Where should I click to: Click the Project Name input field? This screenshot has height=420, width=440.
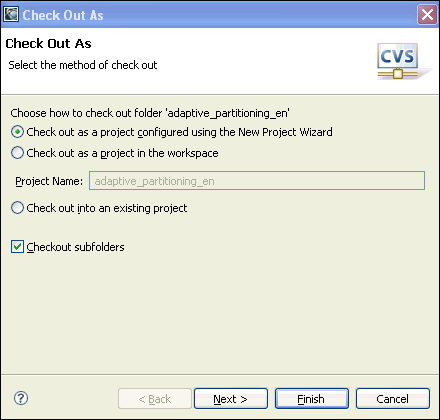(257, 181)
